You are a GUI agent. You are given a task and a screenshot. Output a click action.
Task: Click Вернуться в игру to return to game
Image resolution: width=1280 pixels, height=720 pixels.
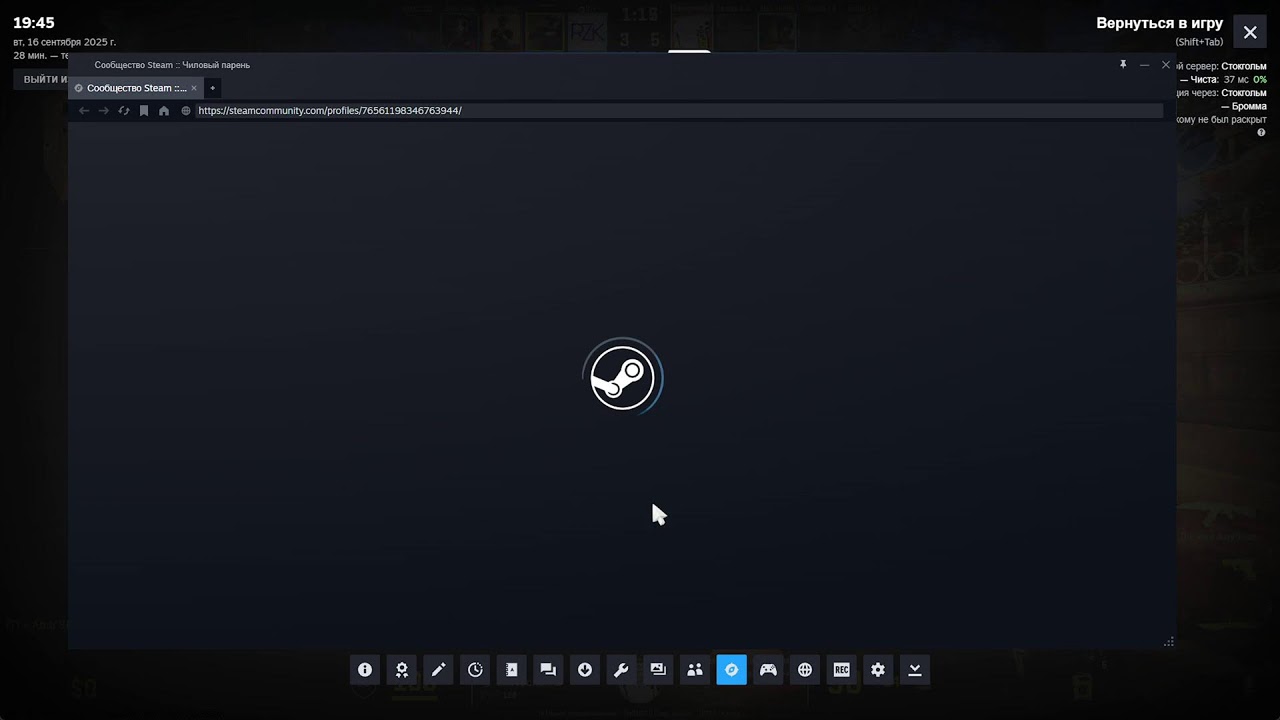pyautogui.click(x=1159, y=23)
